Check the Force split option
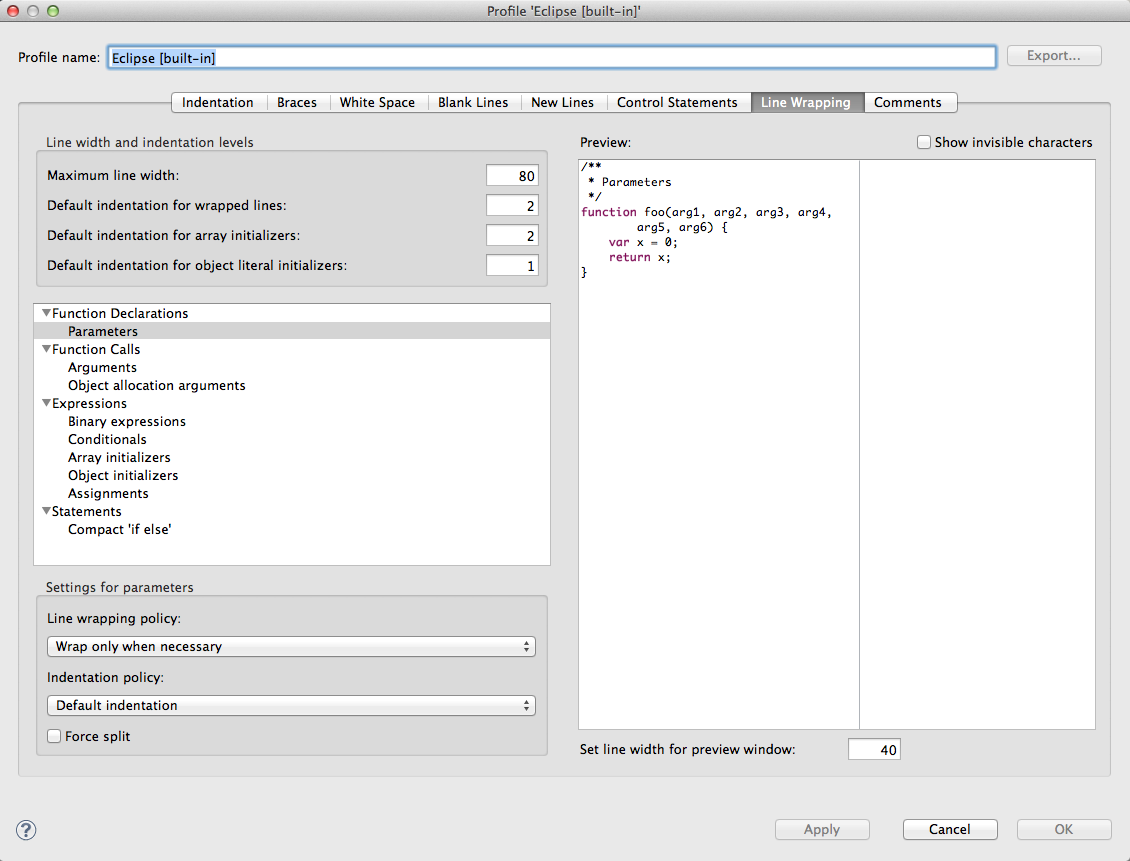Viewport: 1130px width, 861px height. (x=54, y=737)
